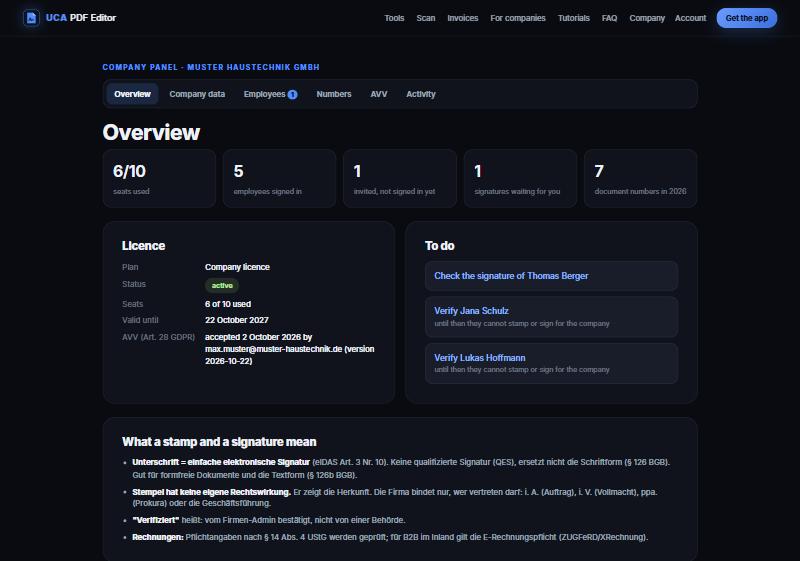Open Tutorials in the navigation bar
This screenshot has height=561, width=800.
pos(573,18)
